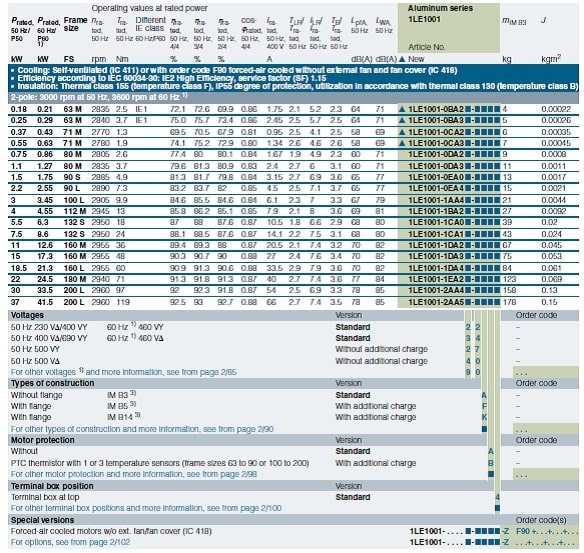Open the other types of construction link
The image size is (584, 553).
(142, 429)
